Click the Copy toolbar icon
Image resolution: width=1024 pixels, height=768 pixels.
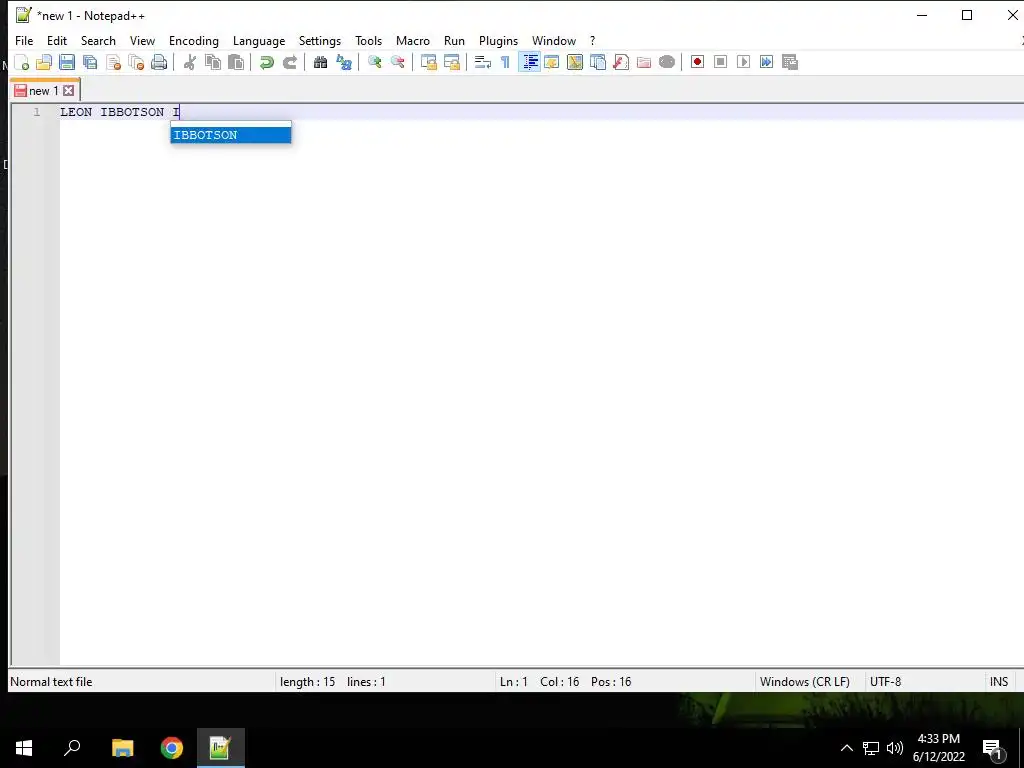pyautogui.click(x=213, y=63)
